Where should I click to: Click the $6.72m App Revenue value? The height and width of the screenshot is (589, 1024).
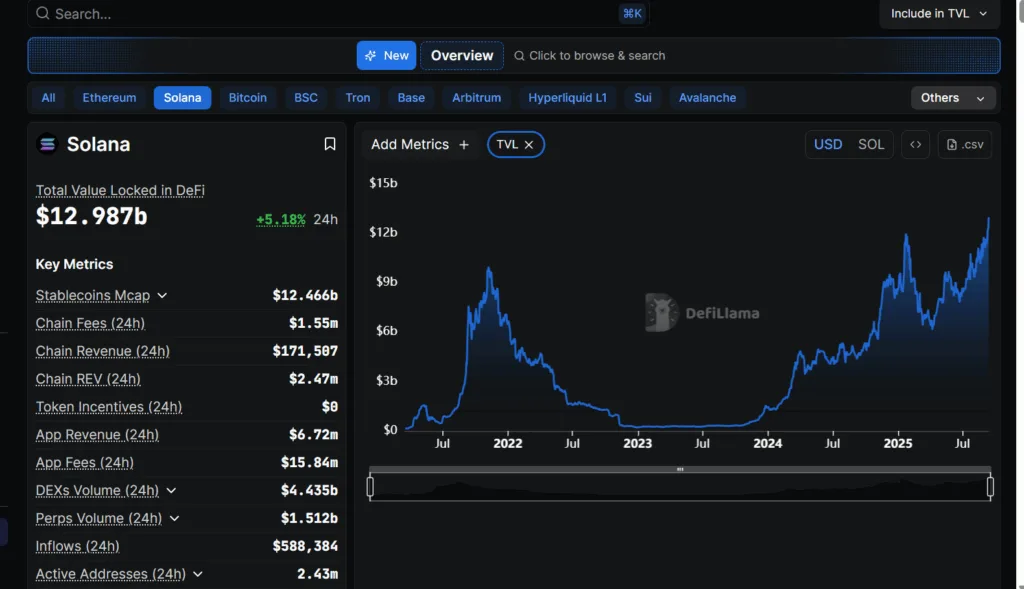(x=313, y=435)
